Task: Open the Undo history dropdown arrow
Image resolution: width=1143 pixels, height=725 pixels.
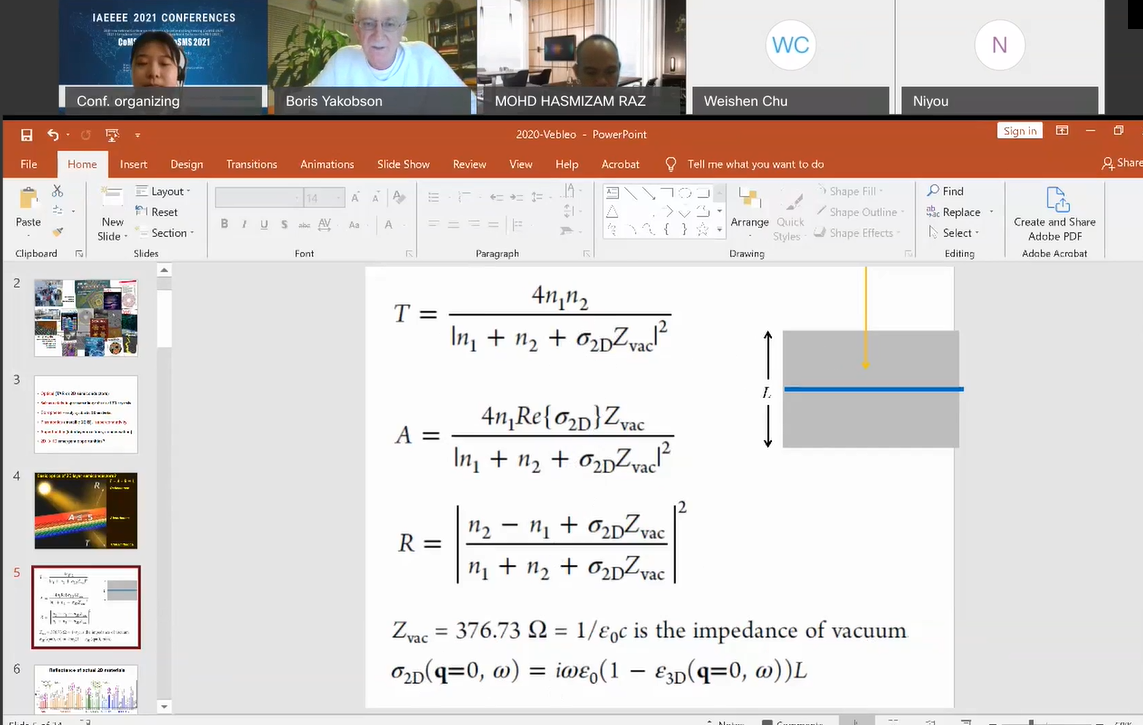Action: pos(68,135)
